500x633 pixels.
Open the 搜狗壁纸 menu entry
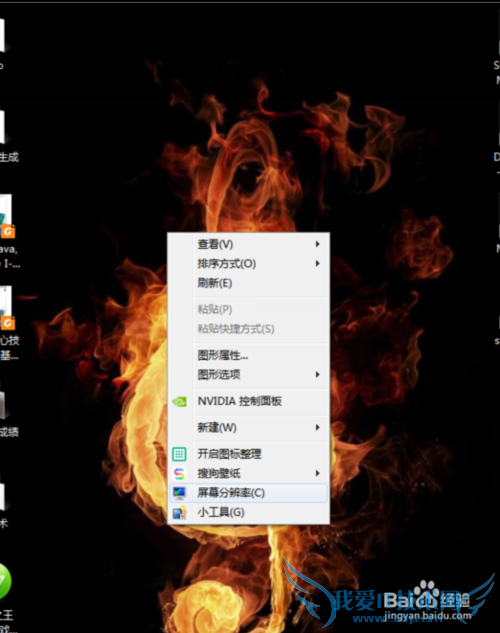tap(248, 474)
